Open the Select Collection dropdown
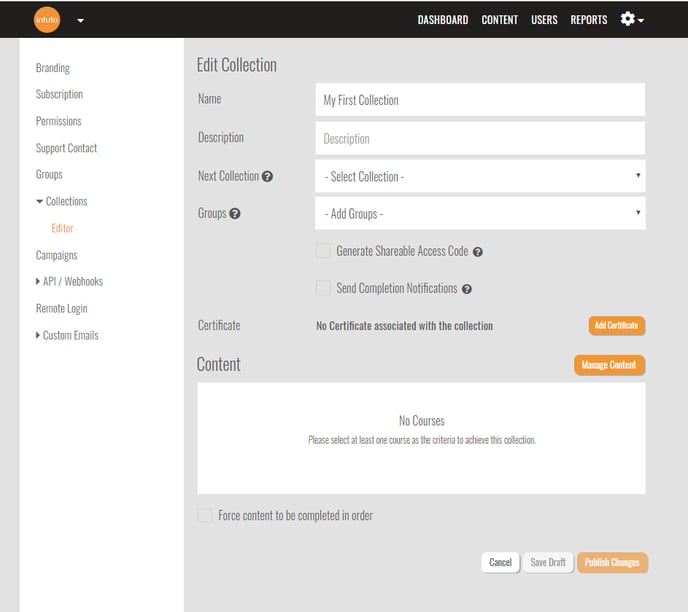The width and height of the screenshot is (688, 612). pyautogui.click(x=480, y=176)
